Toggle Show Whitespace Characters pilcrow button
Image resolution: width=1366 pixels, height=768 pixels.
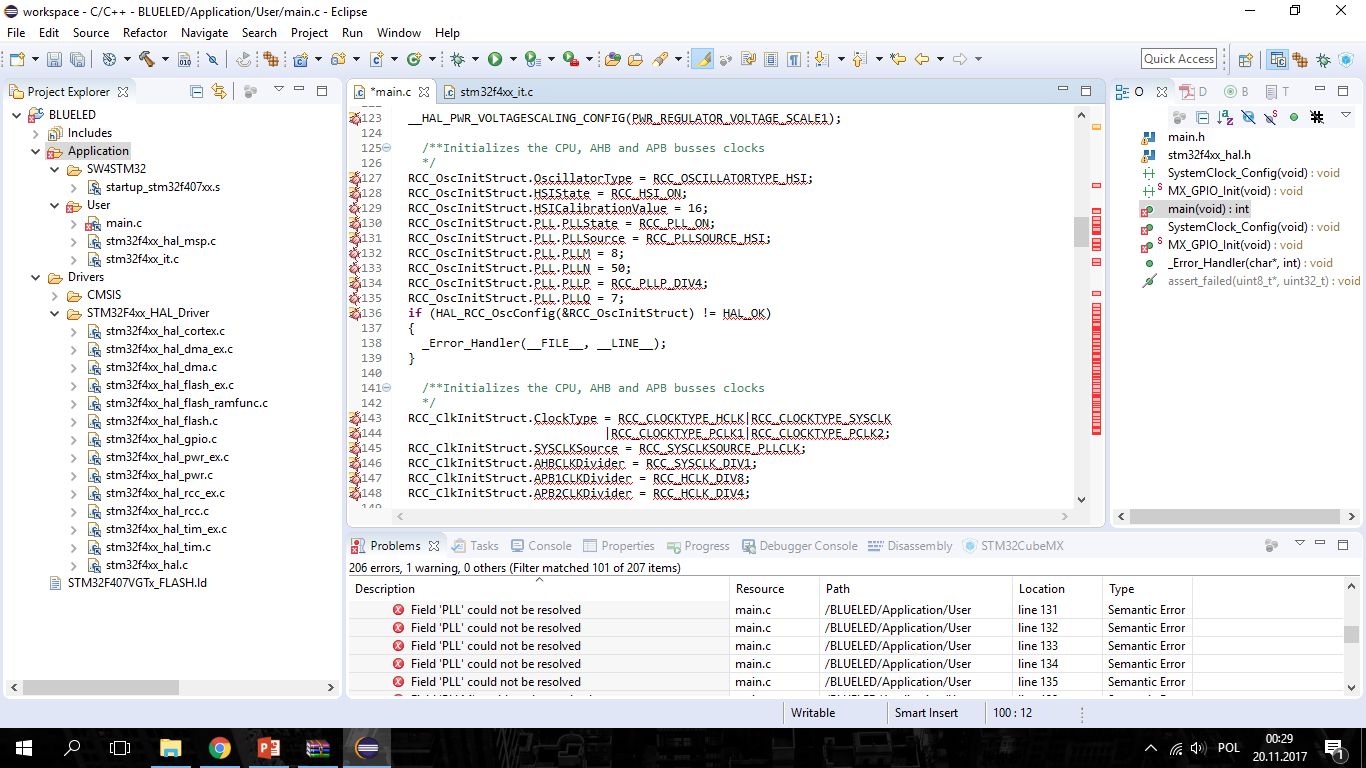point(793,59)
